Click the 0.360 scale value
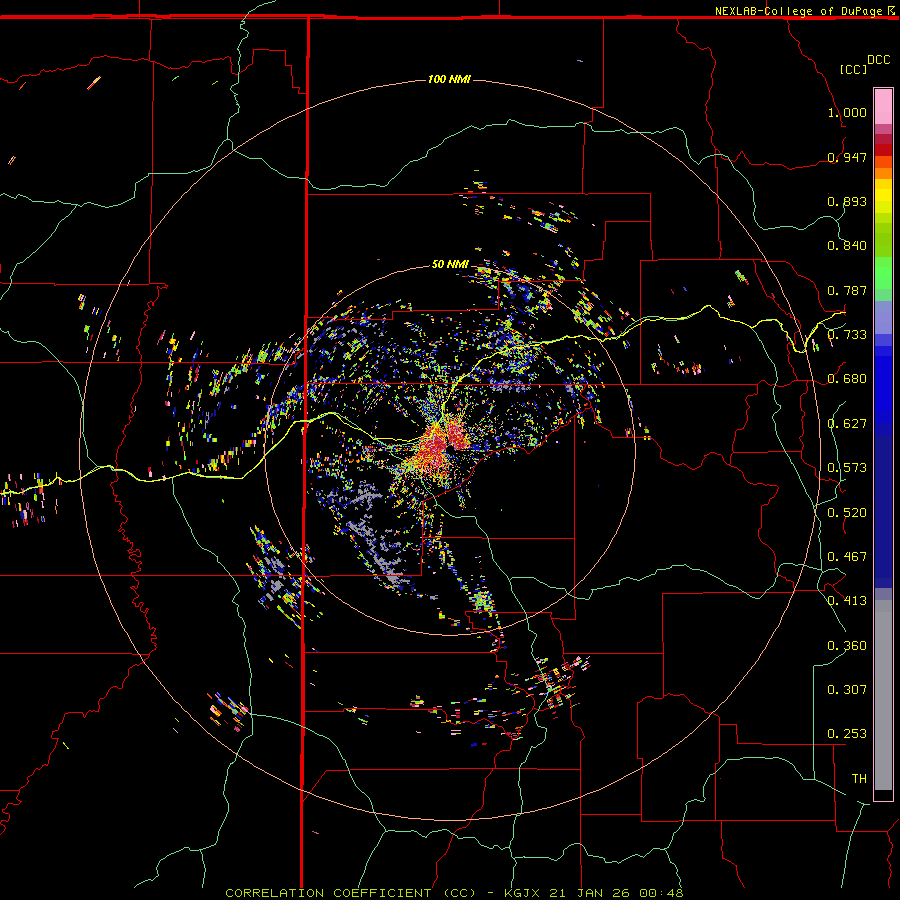This screenshot has width=900, height=900. click(x=847, y=646)
